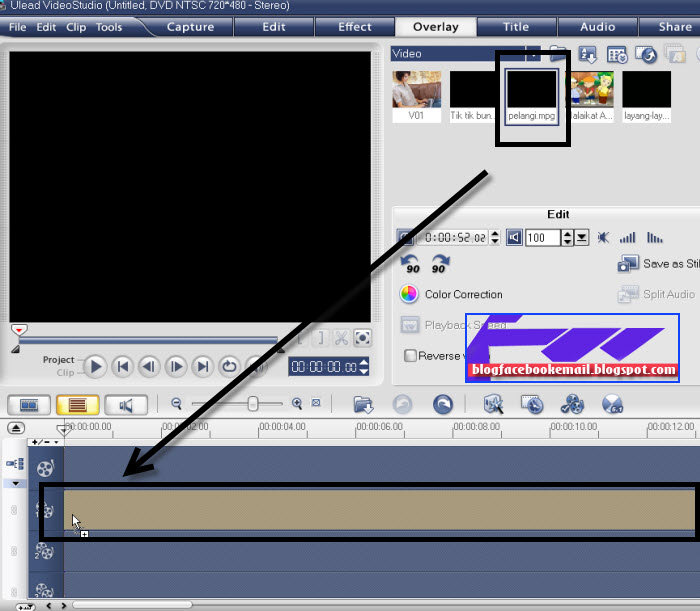The width and height of the screenshot is (700, 611).
Task: Click the Redo arrow button
Action: pyautogui.click(x=443, y=405)
